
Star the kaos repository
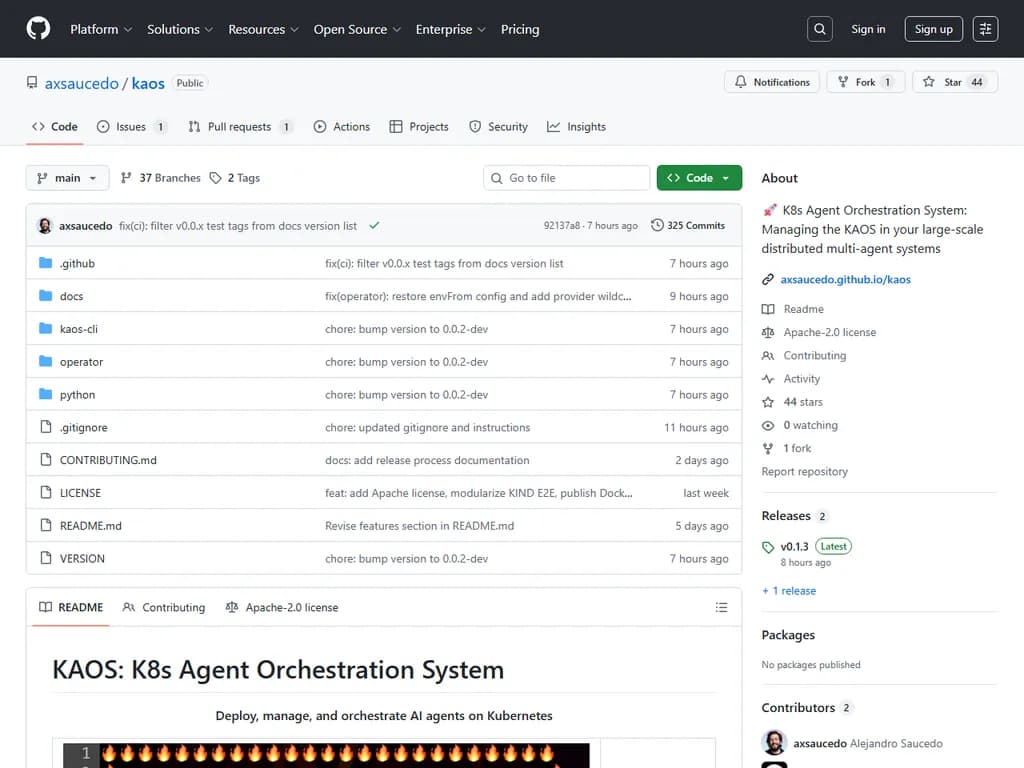[x=948, y=81]
